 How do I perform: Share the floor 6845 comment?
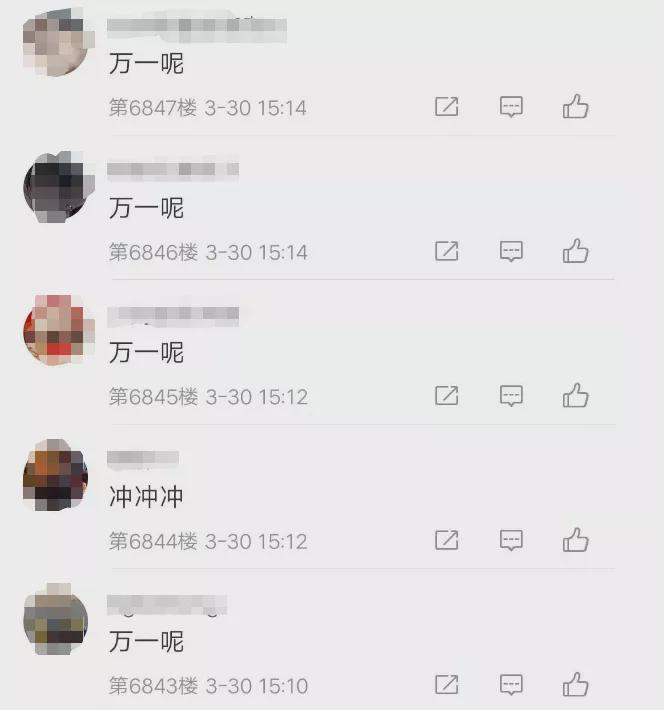pyautogui.click(x=447, y=396)
